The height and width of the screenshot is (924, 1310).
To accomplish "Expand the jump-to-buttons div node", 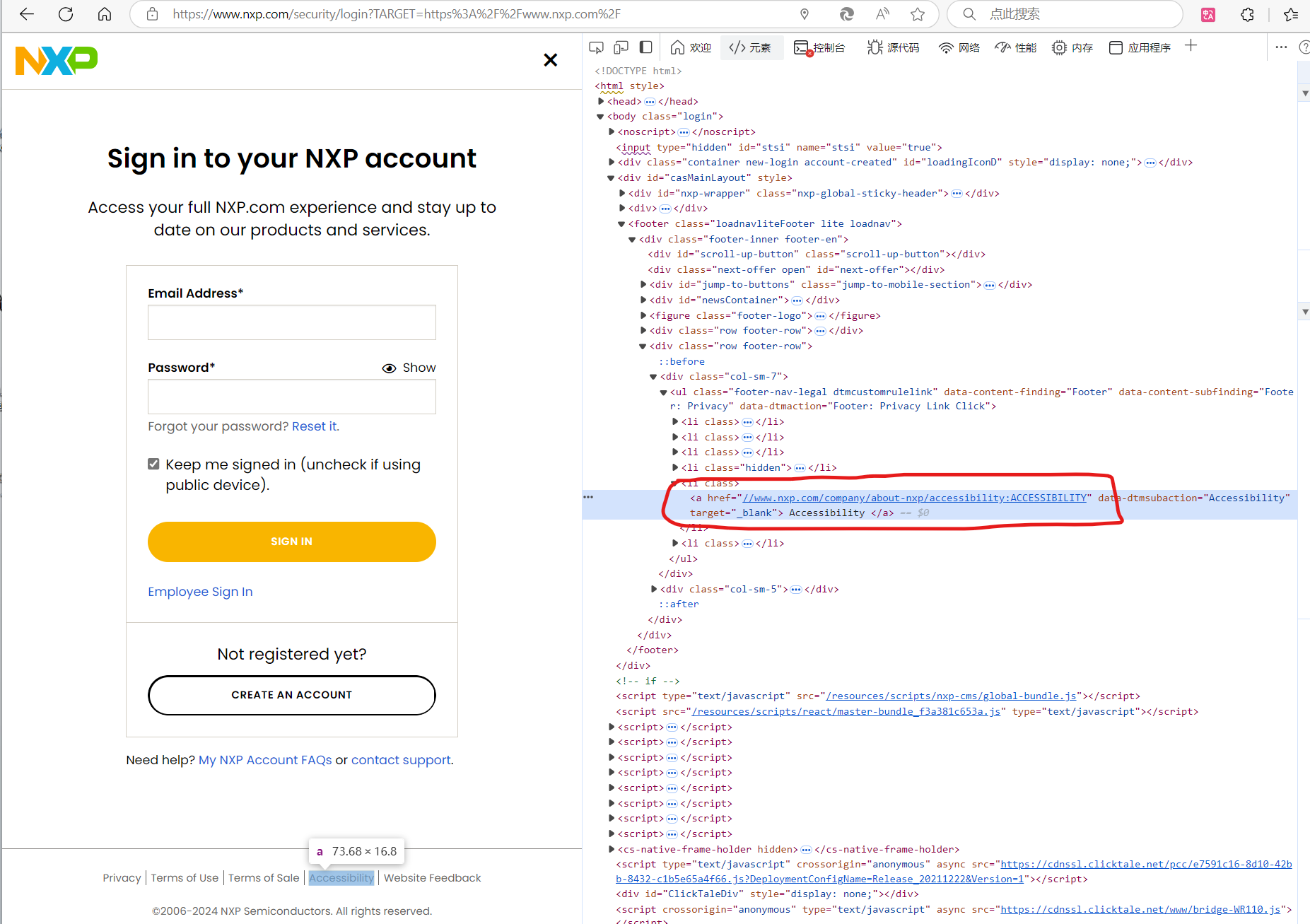I will [643, 285].
